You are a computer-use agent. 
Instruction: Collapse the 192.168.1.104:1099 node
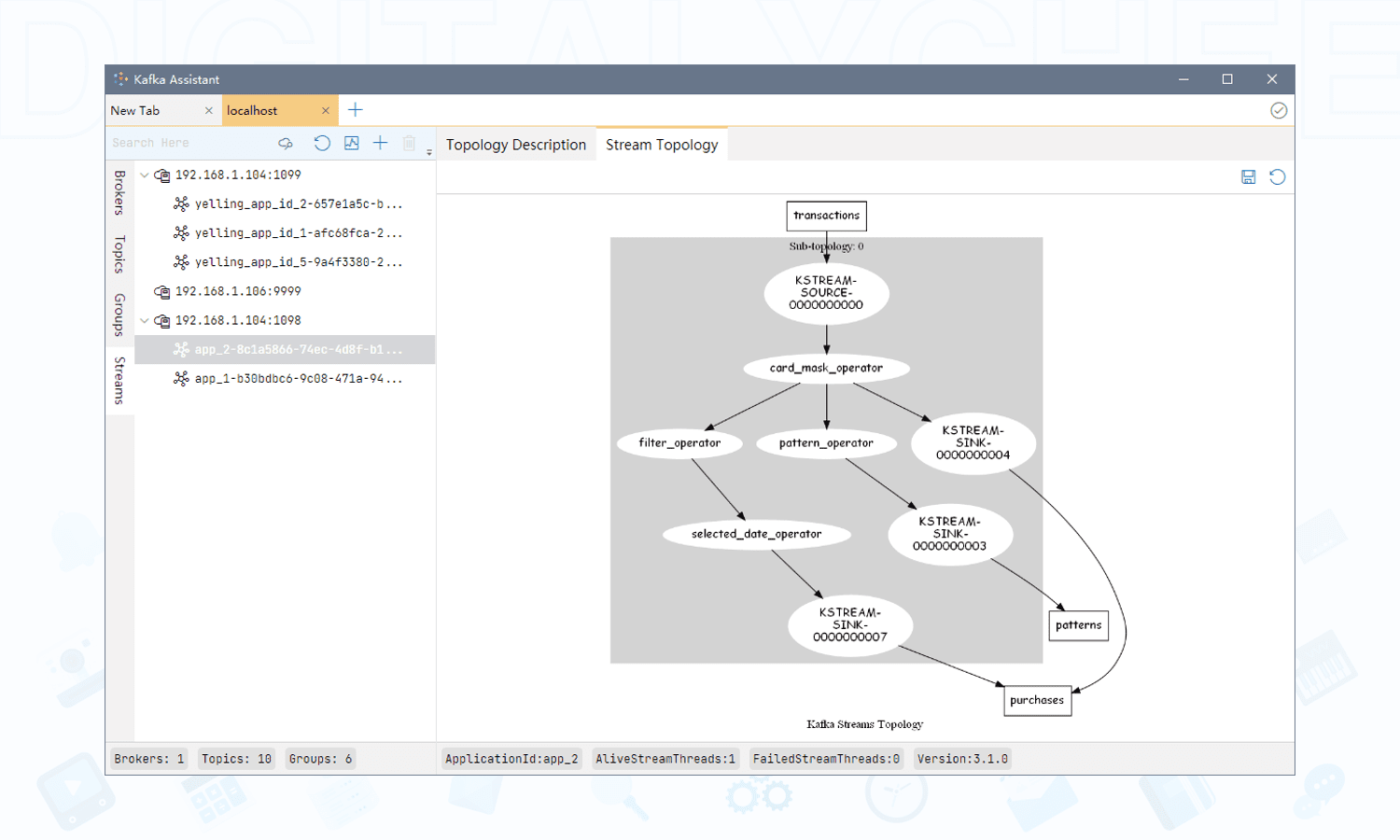click(x=145, y=175)
